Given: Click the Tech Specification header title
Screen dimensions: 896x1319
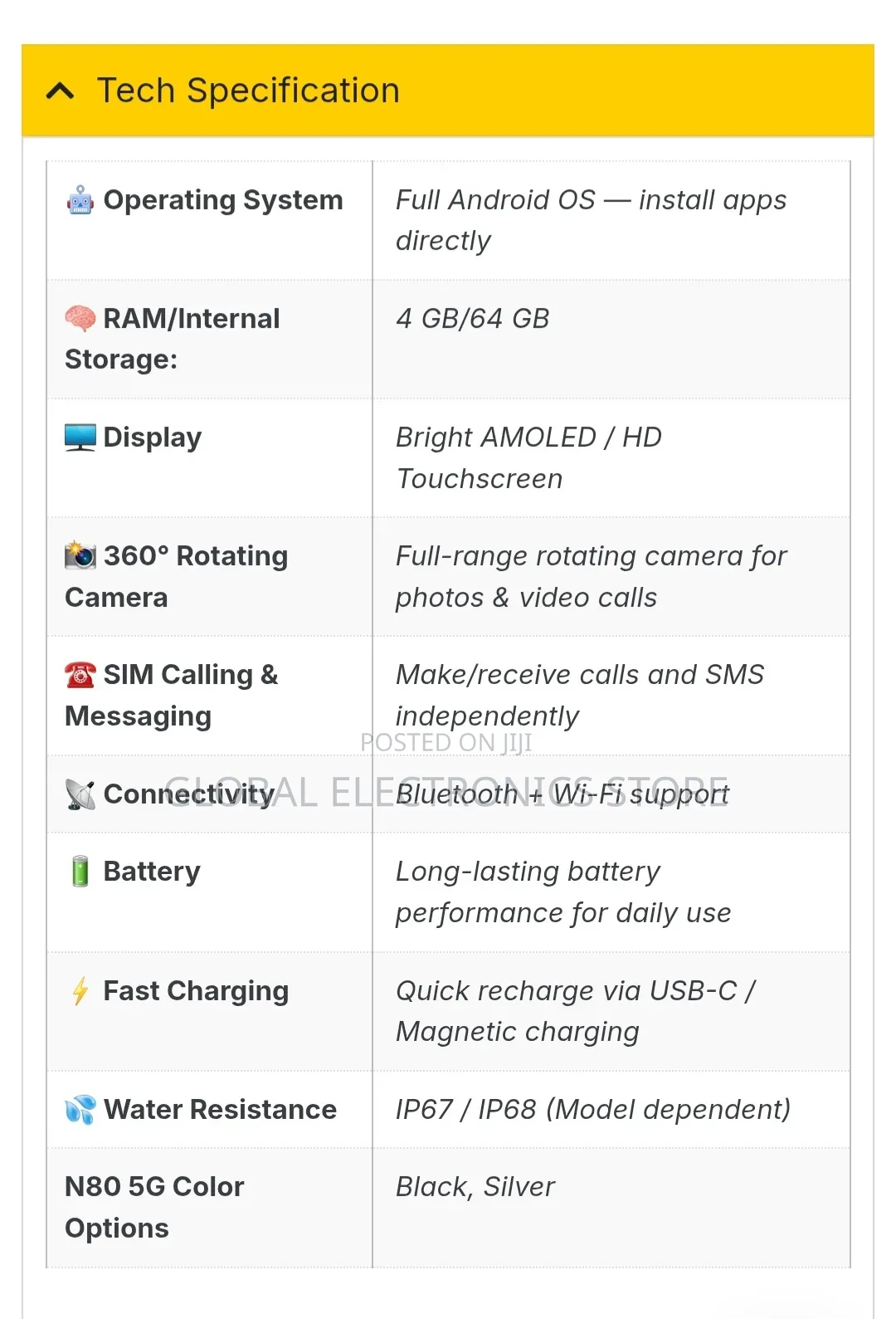Looking at the screenshot, I should pos(248,90).
